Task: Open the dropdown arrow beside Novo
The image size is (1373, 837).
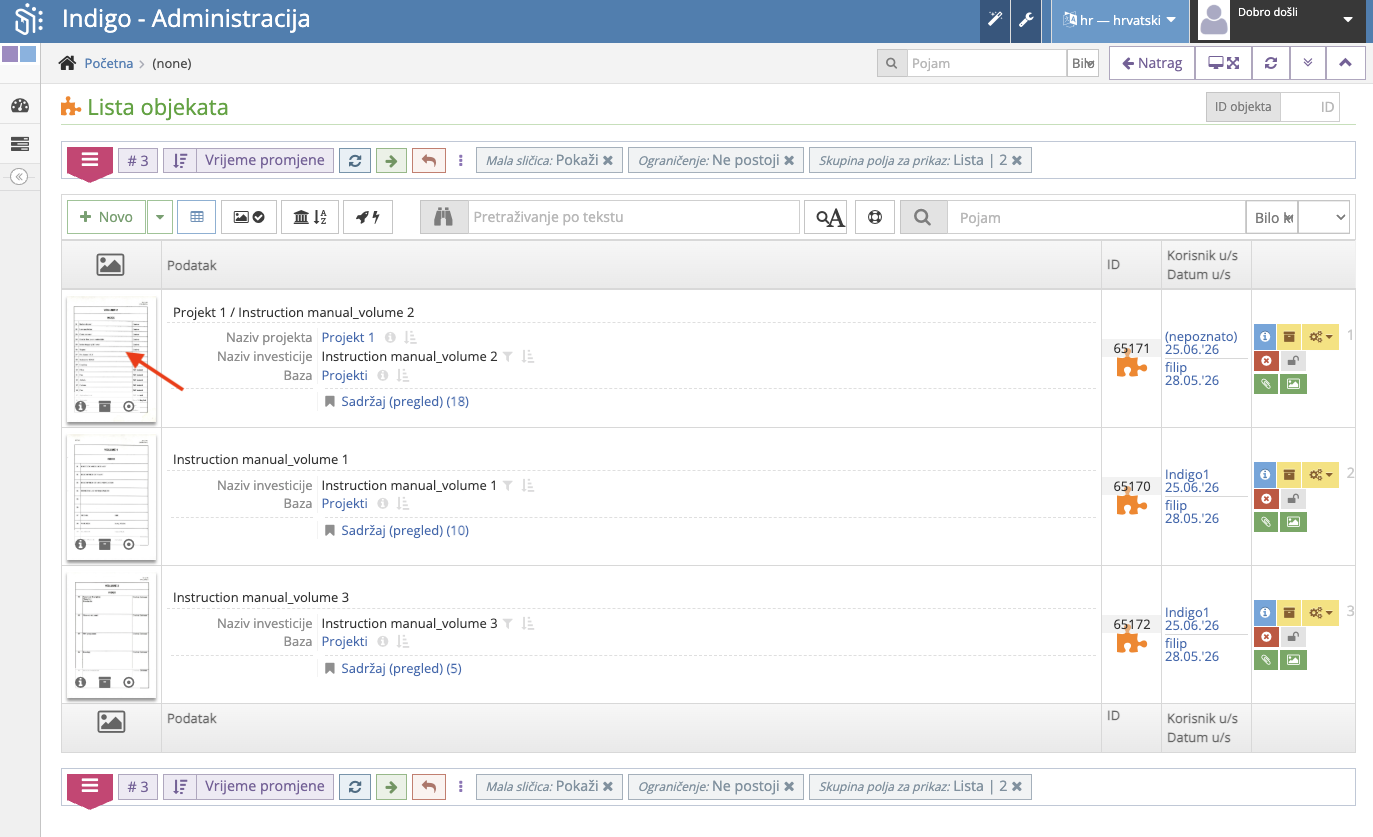Action: 160,217
